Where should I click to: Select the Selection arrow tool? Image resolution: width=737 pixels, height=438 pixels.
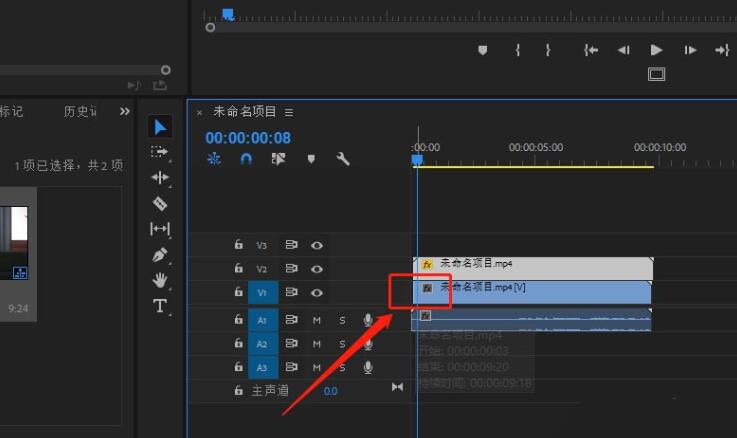(160, 126)
